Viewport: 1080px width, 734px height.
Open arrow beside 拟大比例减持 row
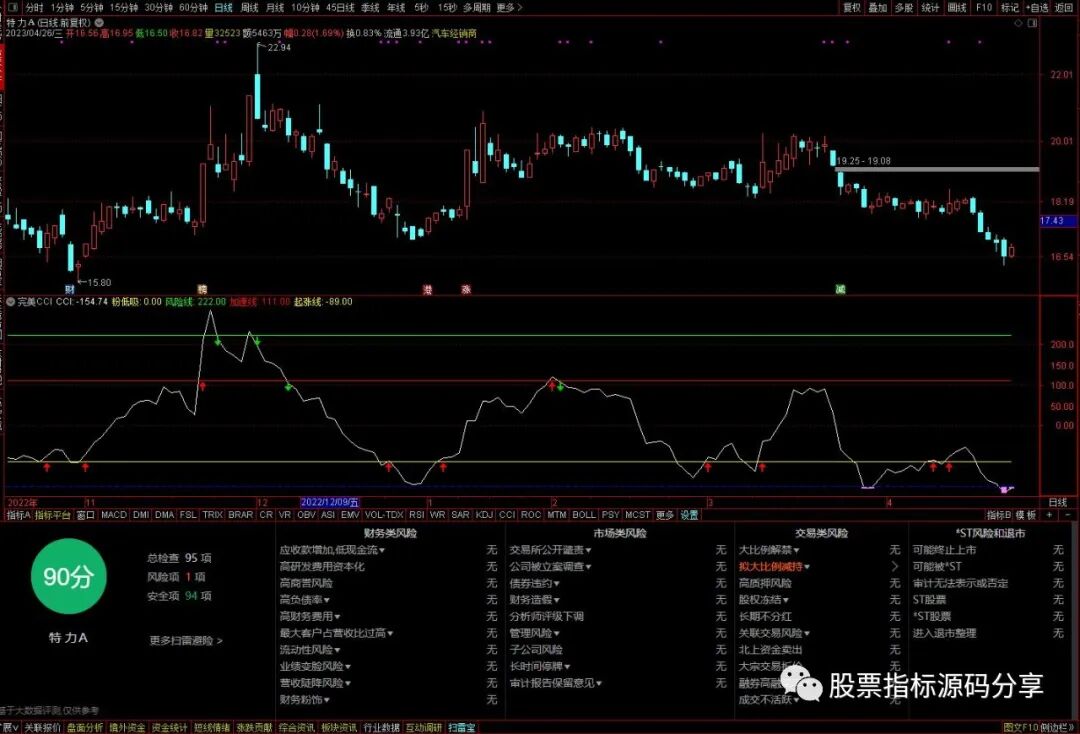click(x=895, y=566)
